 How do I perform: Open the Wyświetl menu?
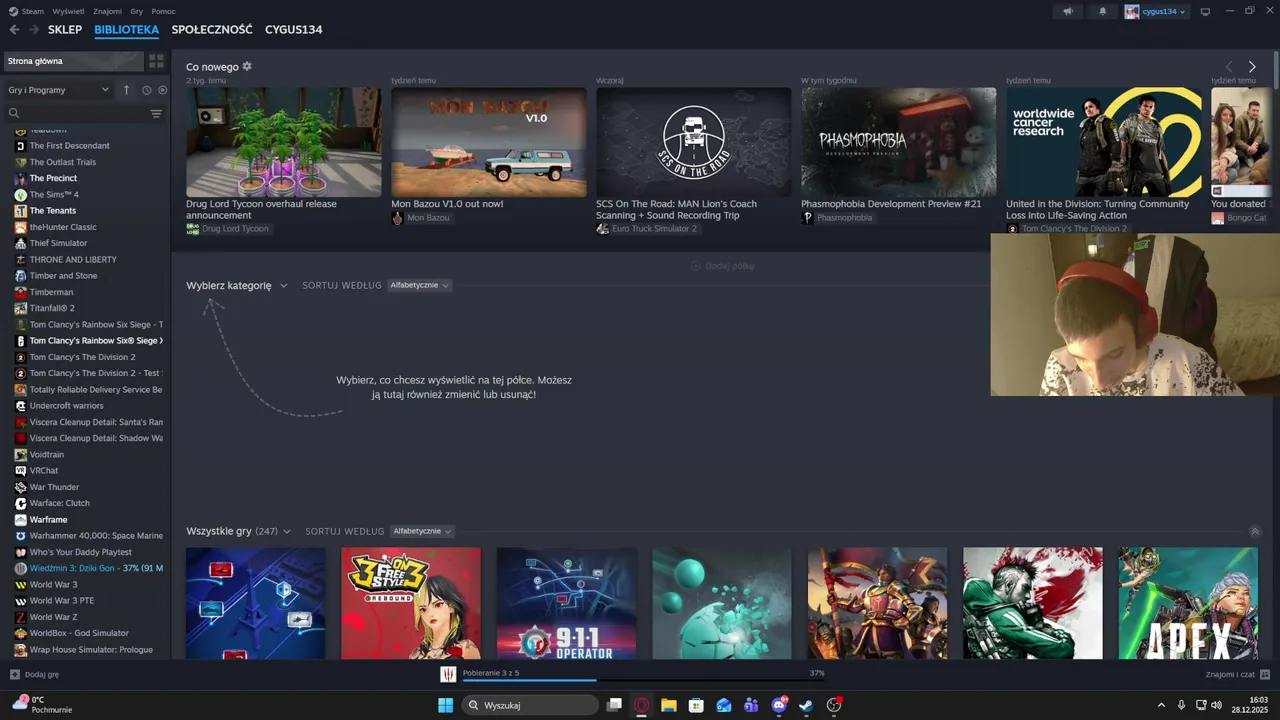click(68, 11)
